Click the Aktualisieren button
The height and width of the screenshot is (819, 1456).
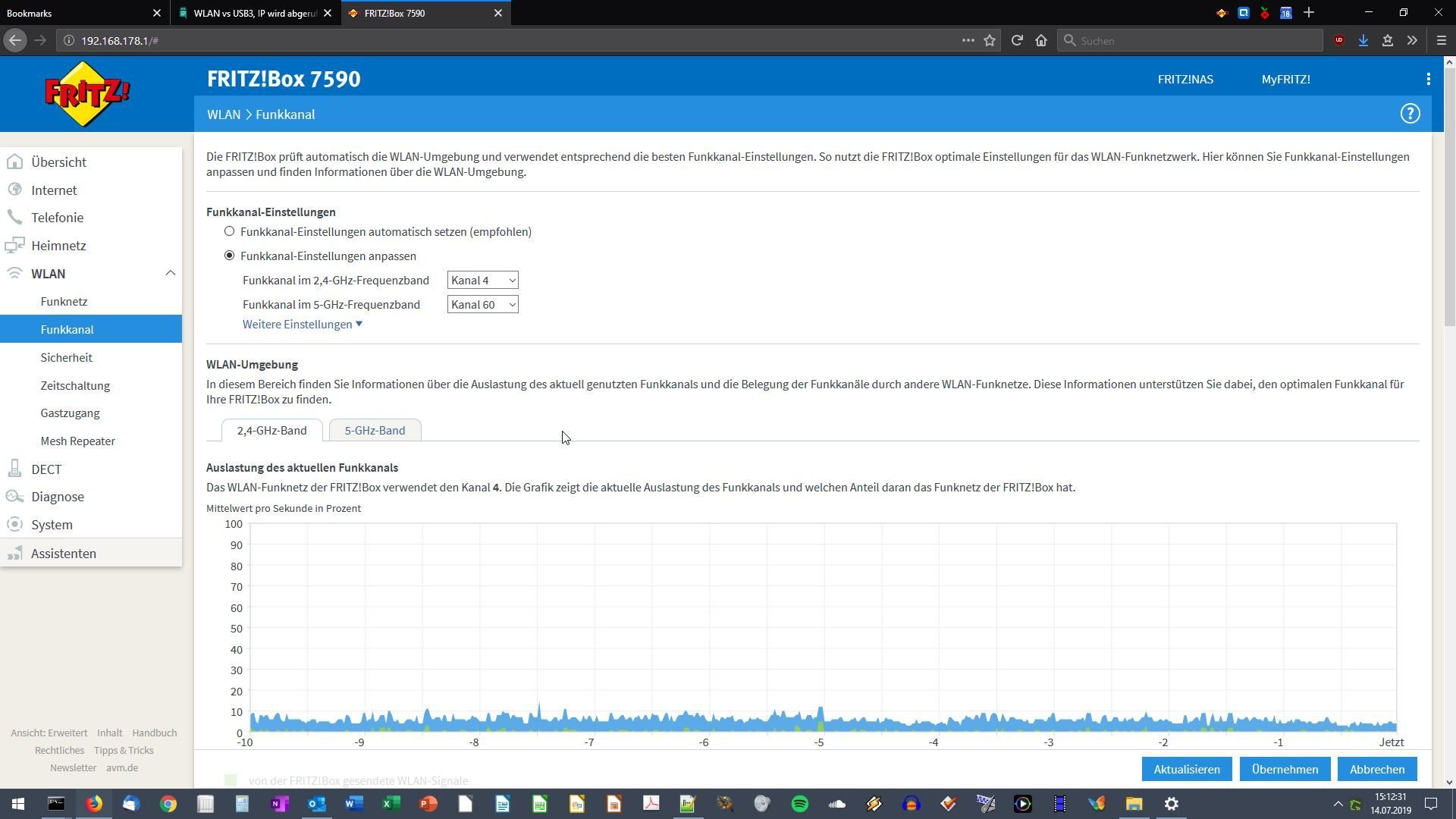pyautogui.click(x=1187, y=769)
